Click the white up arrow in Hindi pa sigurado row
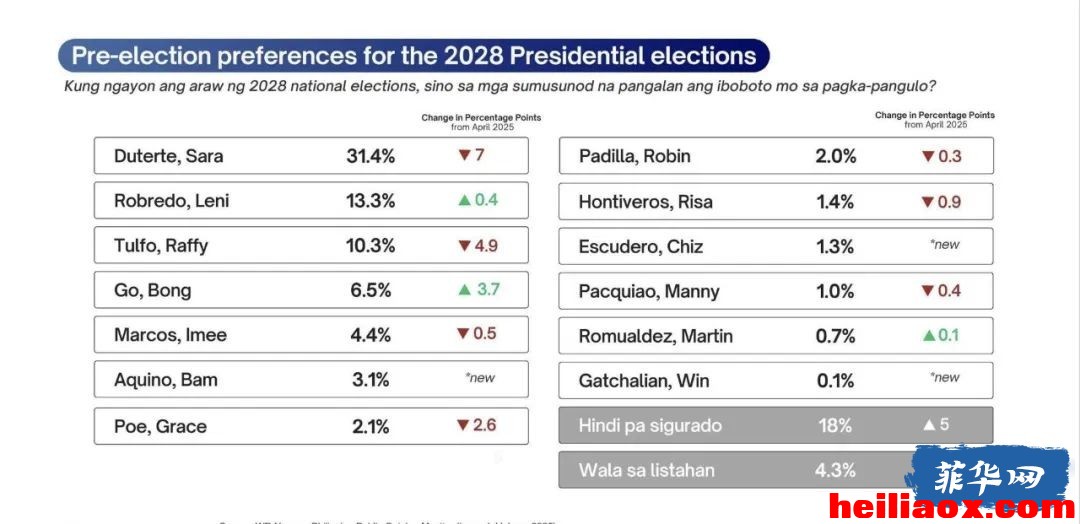Screen dimensions: 1080x524 [x=929, y=425]
